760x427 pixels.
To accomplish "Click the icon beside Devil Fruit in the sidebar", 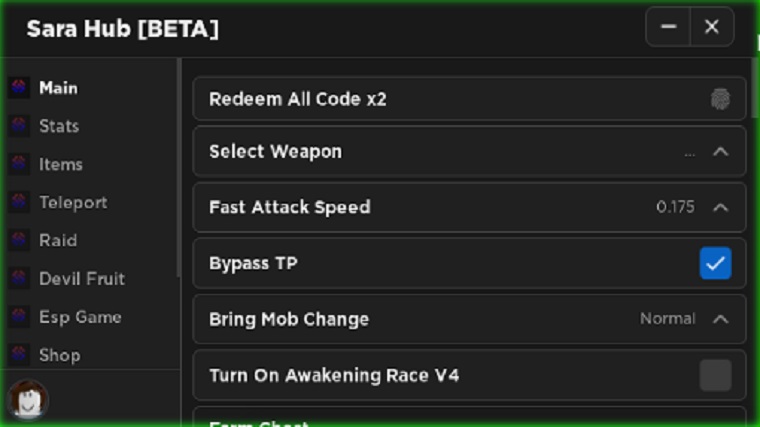I will point(19,279).
